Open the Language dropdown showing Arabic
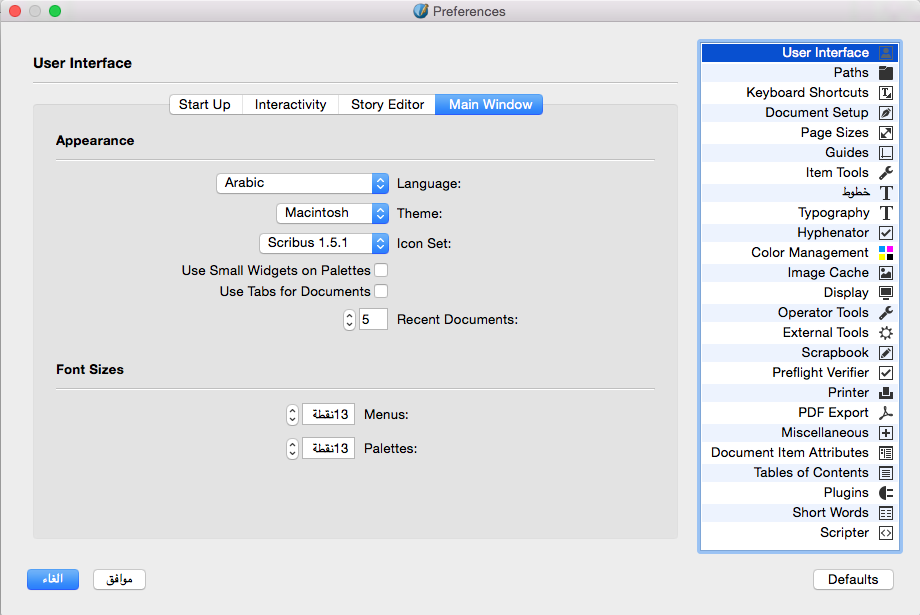The height and width of the screenshot is (615, 920). coord(302,183)
